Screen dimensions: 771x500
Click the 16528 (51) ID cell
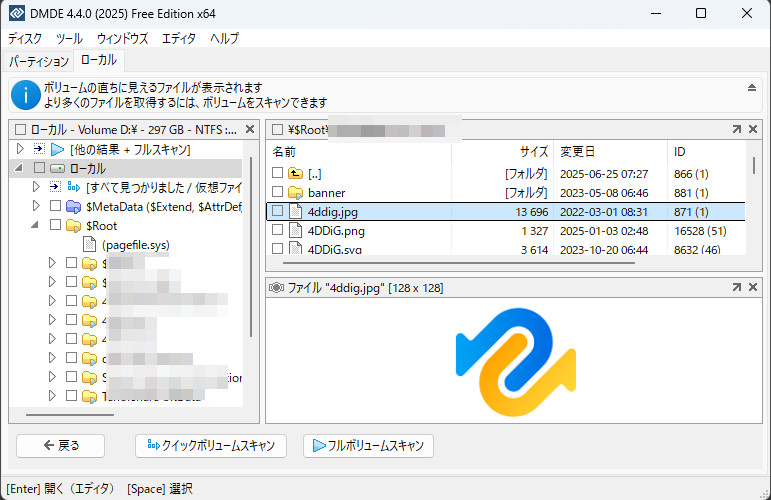point(700,231)
